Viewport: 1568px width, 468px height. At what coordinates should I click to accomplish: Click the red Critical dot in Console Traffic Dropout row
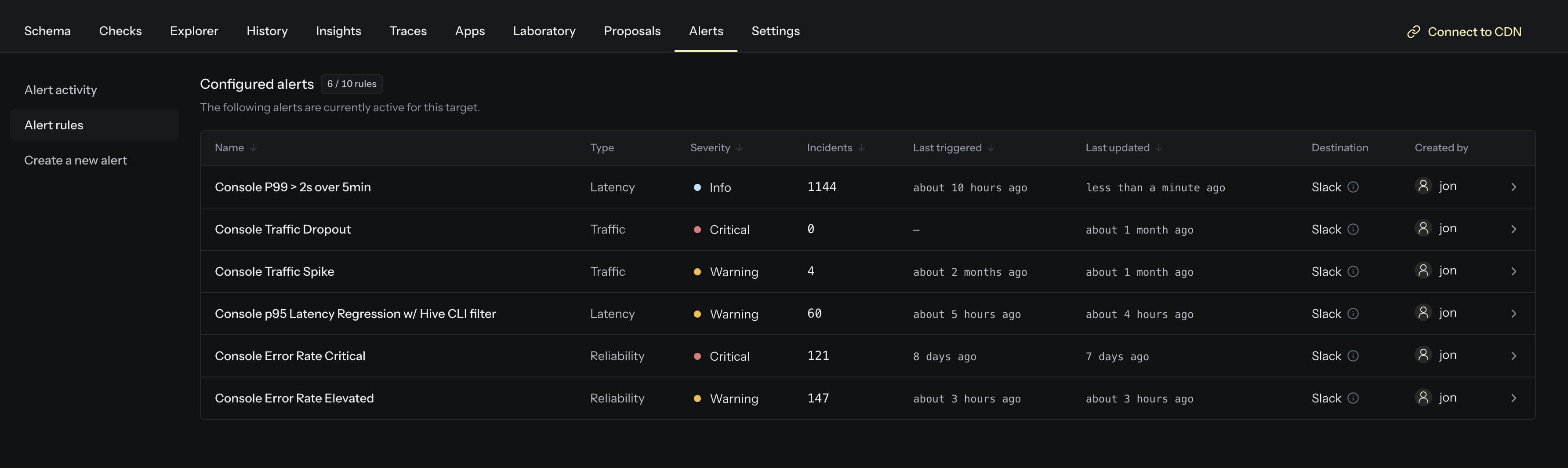point(697,230)
